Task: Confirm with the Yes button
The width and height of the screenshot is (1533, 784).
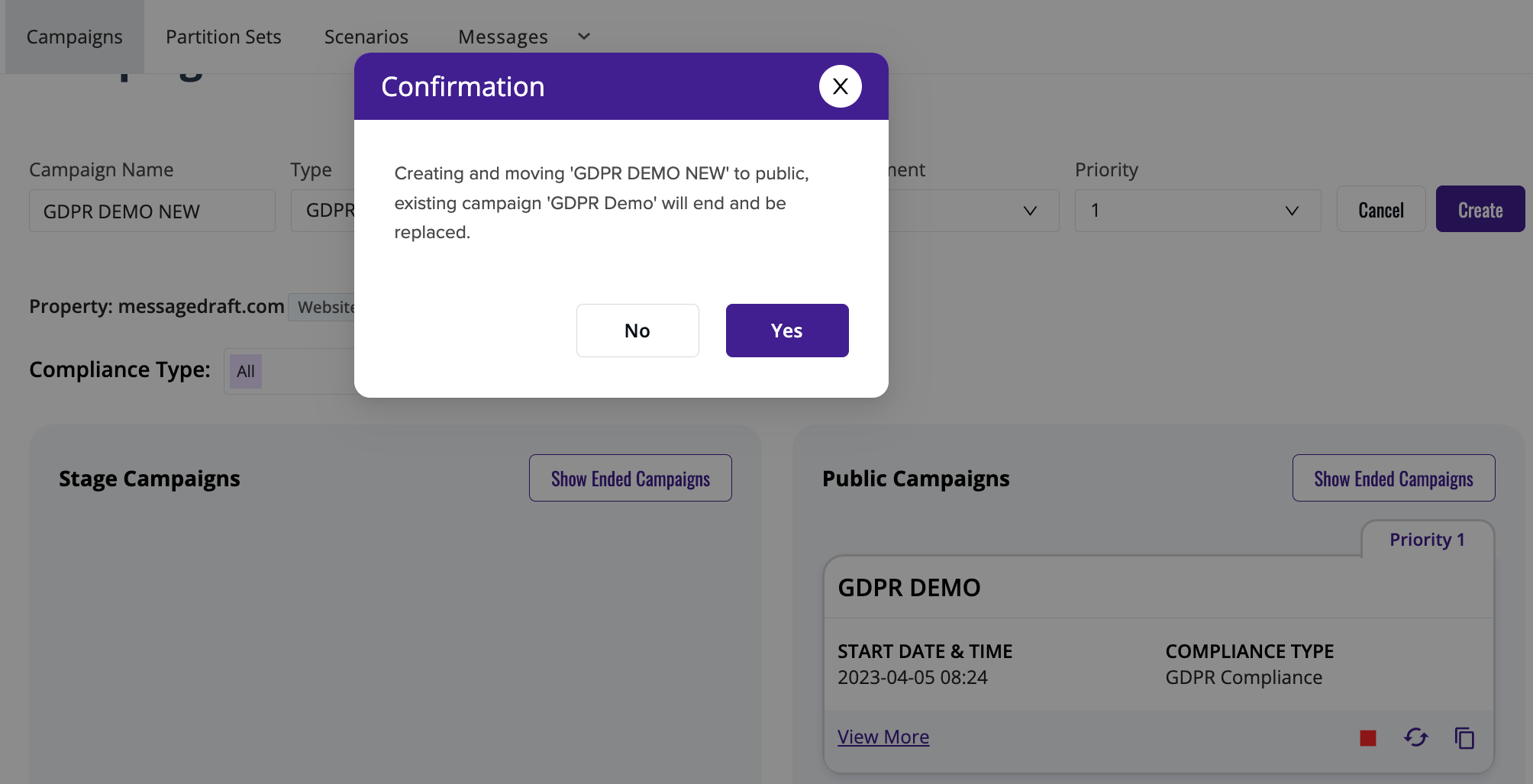Action: click(786, 331)
